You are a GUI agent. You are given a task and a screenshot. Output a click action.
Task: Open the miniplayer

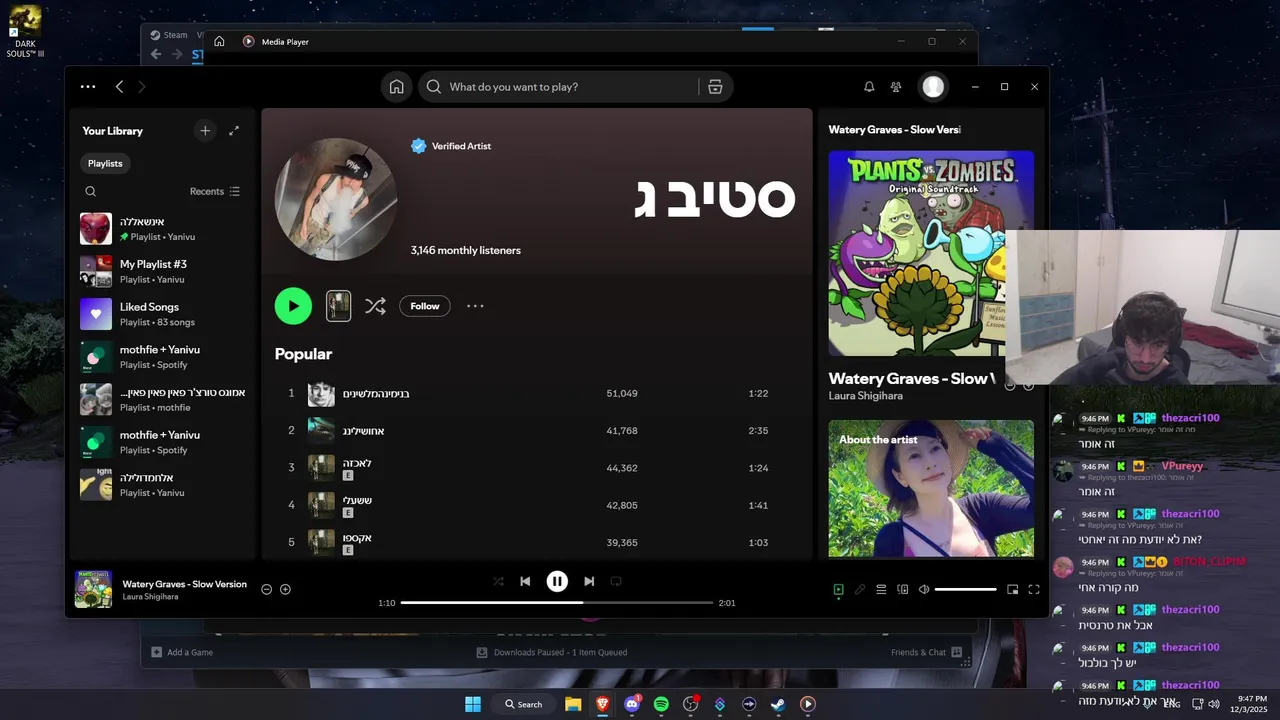click(1012, 589)
